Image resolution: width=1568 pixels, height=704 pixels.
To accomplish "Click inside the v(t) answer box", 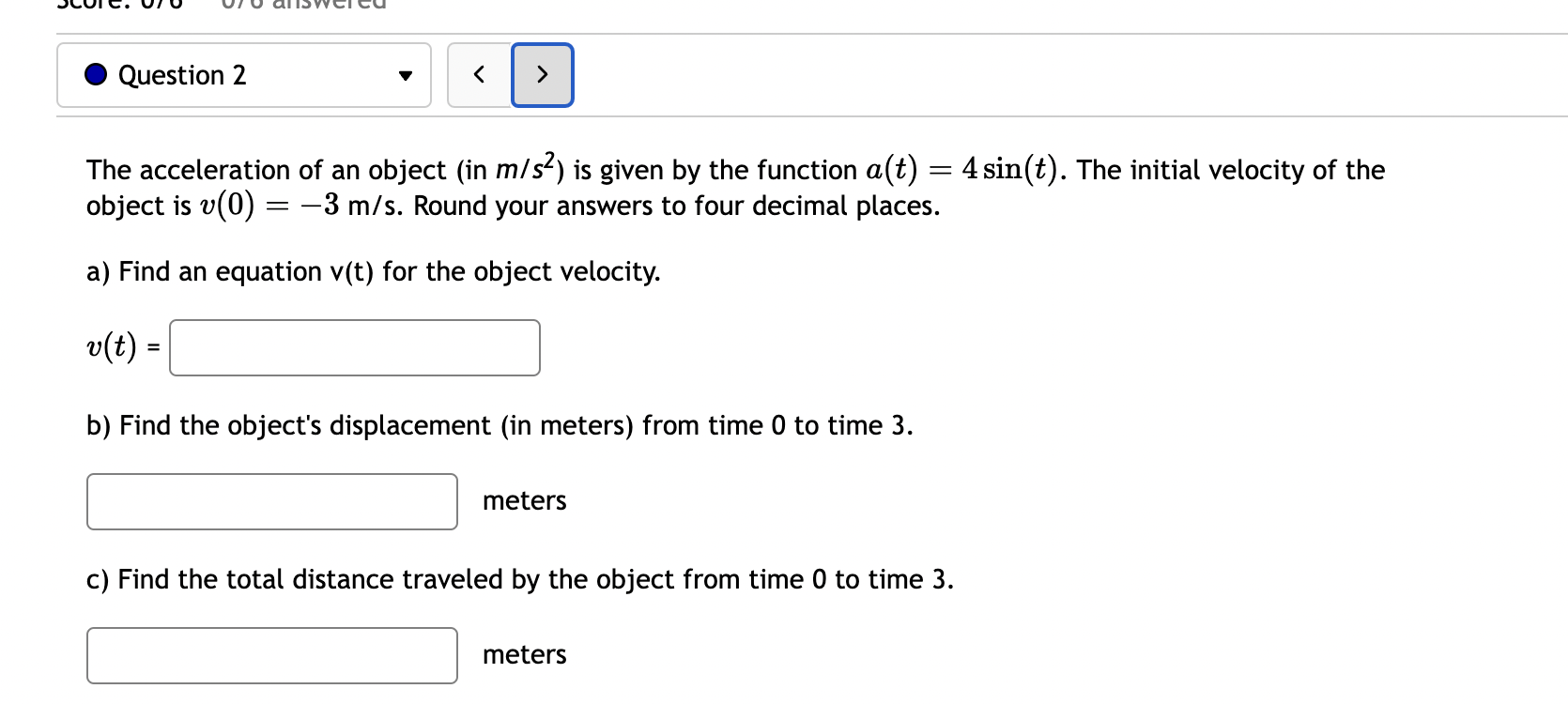I will coord(354,347).
